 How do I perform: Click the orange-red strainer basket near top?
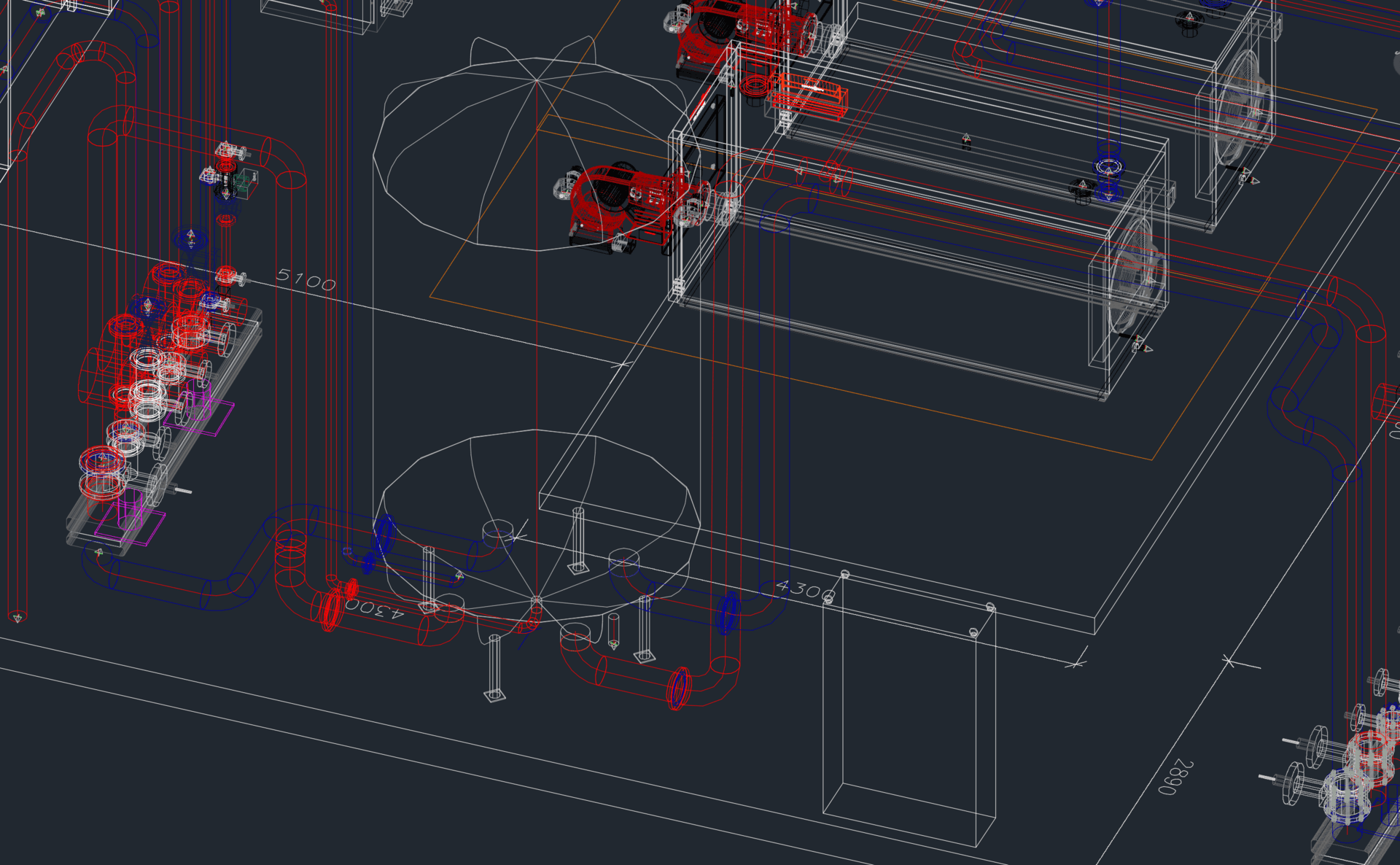810,94
